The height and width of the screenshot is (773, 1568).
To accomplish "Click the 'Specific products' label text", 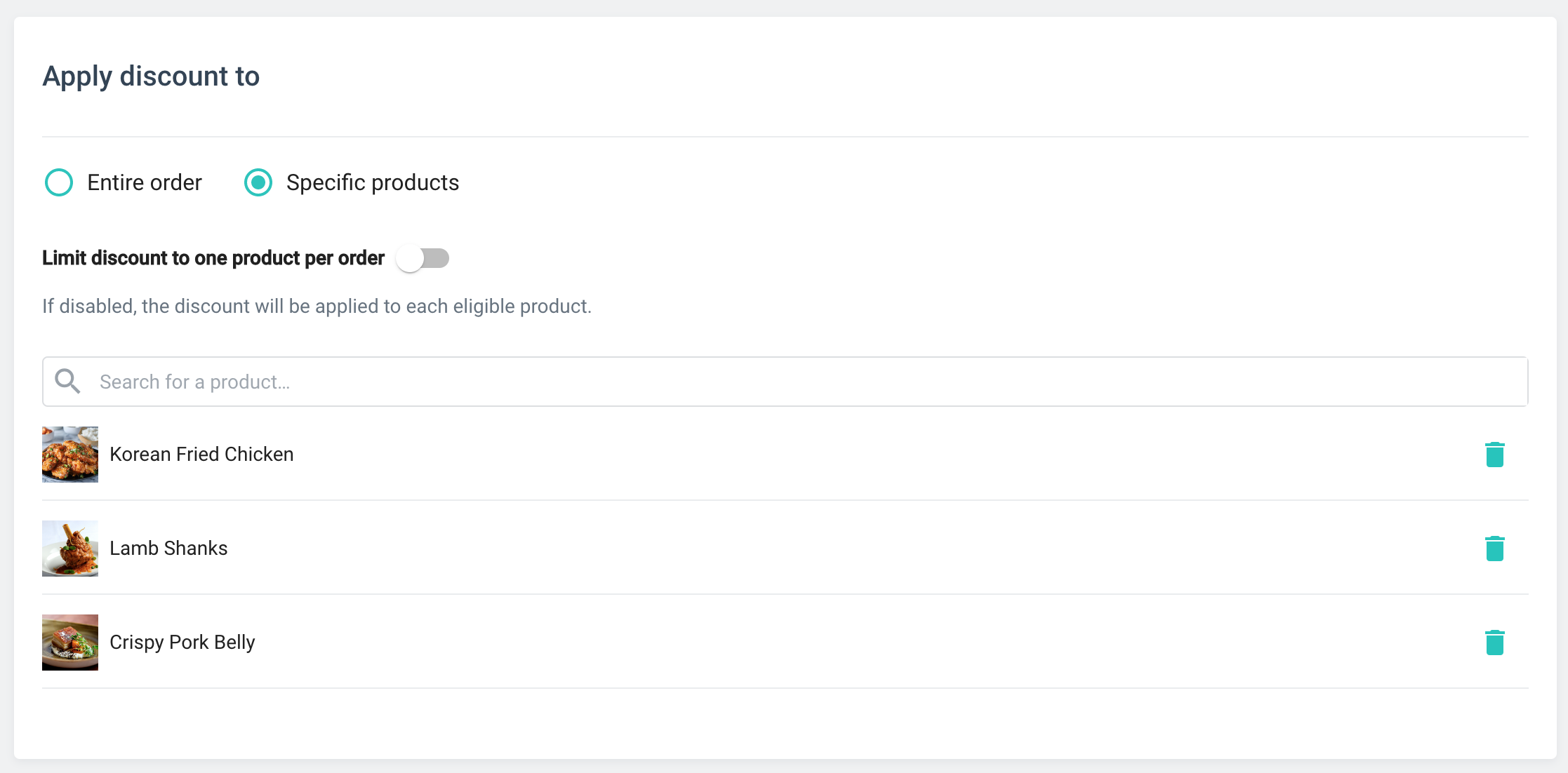I will pyautogui.click(x=373, y=182).
